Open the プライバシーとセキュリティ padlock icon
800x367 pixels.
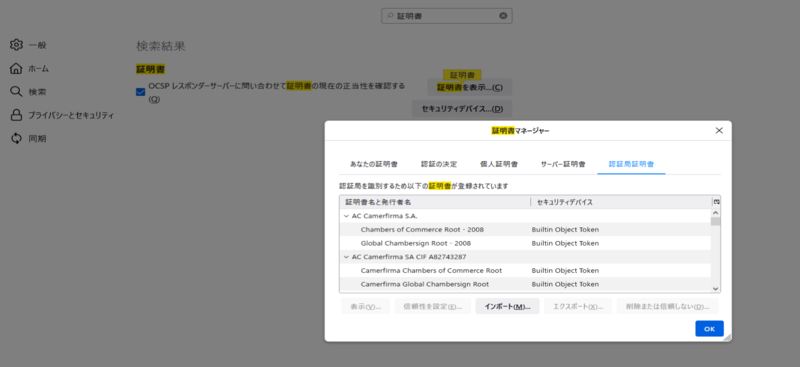[x=16, y=115]
